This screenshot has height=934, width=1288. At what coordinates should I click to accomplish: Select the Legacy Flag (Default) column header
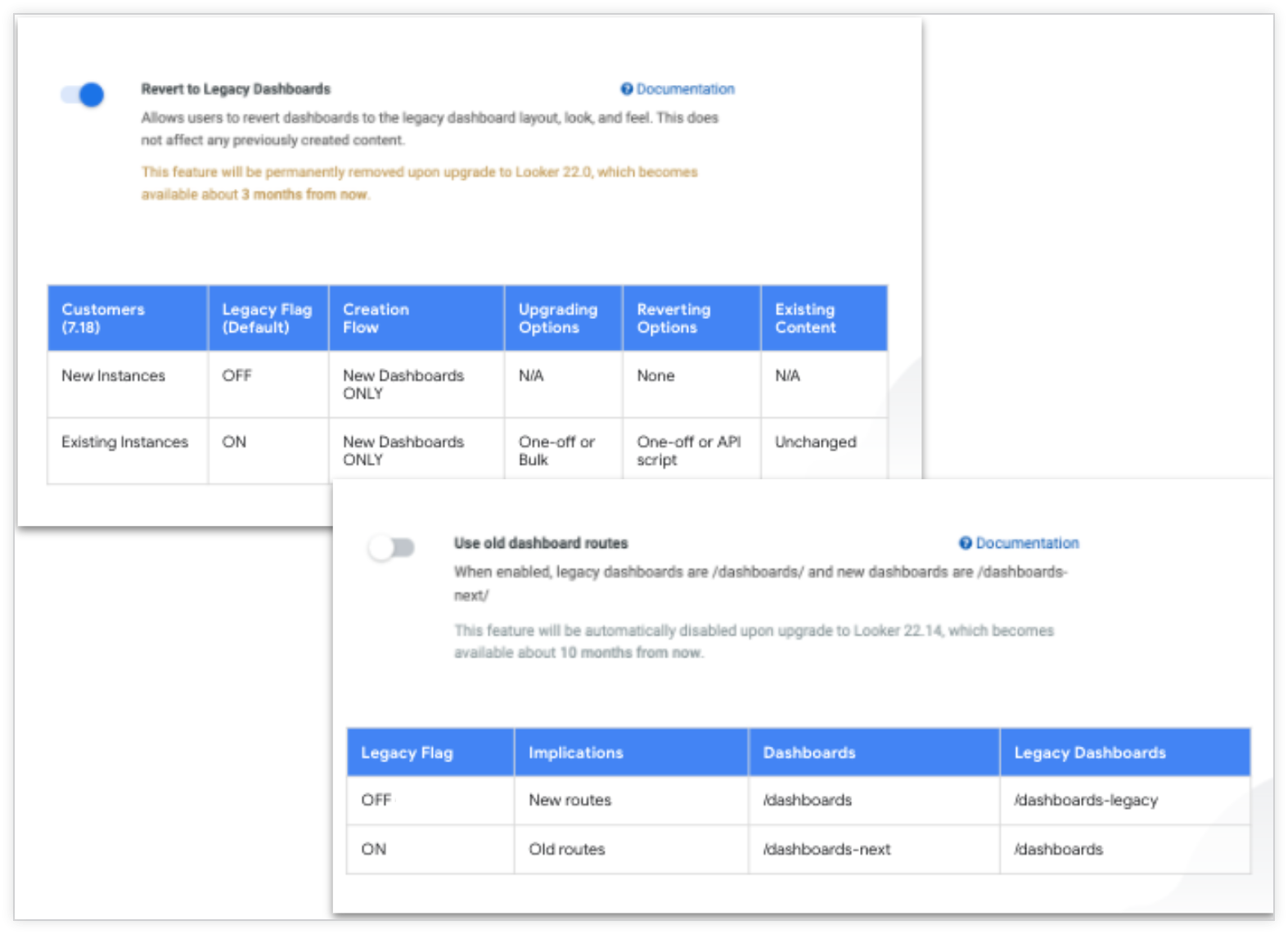click(267, 318)
